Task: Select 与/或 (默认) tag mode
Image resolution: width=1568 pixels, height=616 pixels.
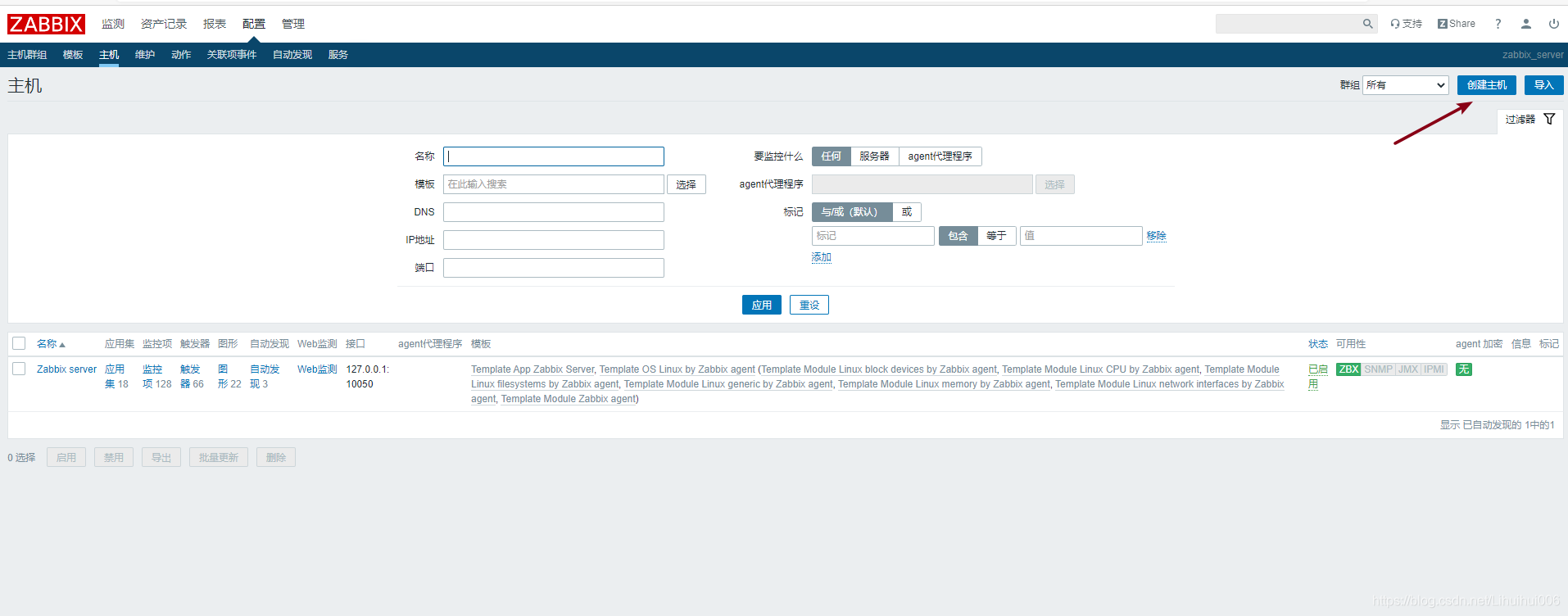Action: (851, 212)
